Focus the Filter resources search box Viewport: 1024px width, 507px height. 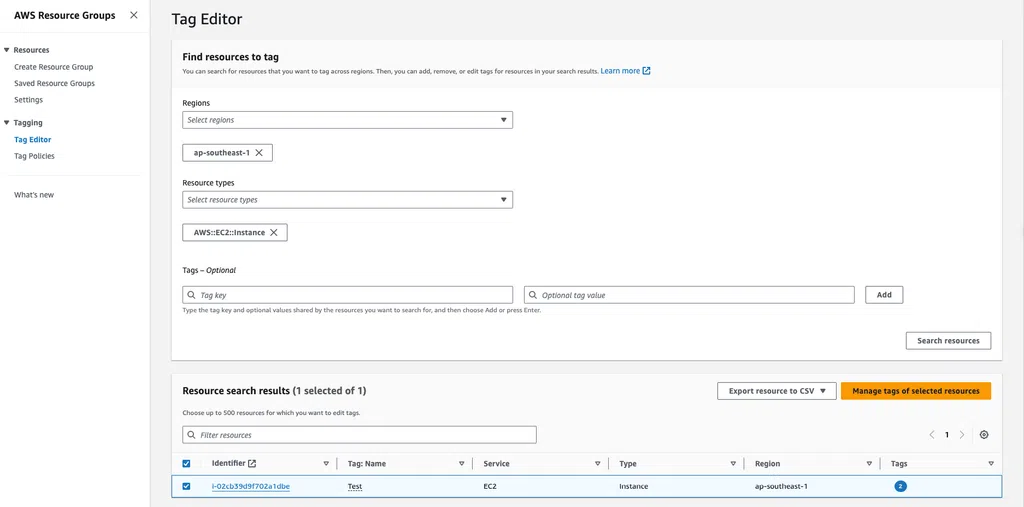coord(359,434)
